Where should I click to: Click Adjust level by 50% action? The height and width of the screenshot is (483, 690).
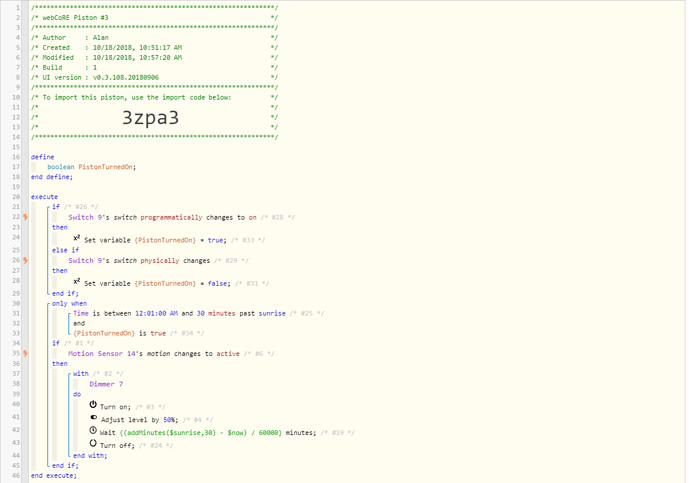[x=139, y=420]
